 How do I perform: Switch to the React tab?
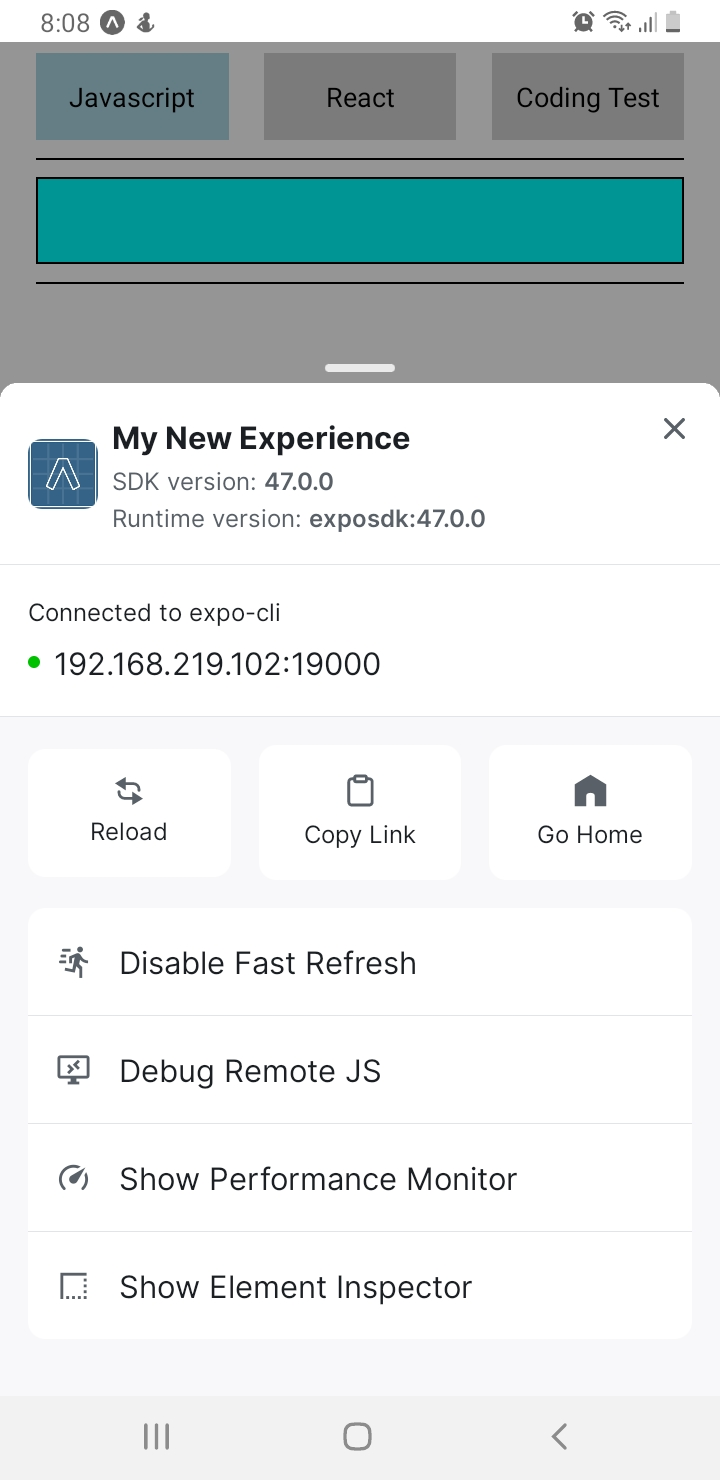[360, 97]
